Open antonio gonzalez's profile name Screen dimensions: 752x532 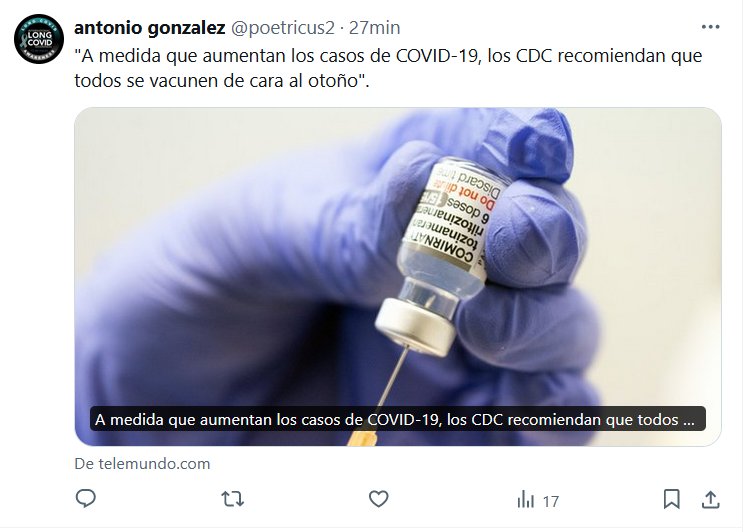click(x=150, y=28)
